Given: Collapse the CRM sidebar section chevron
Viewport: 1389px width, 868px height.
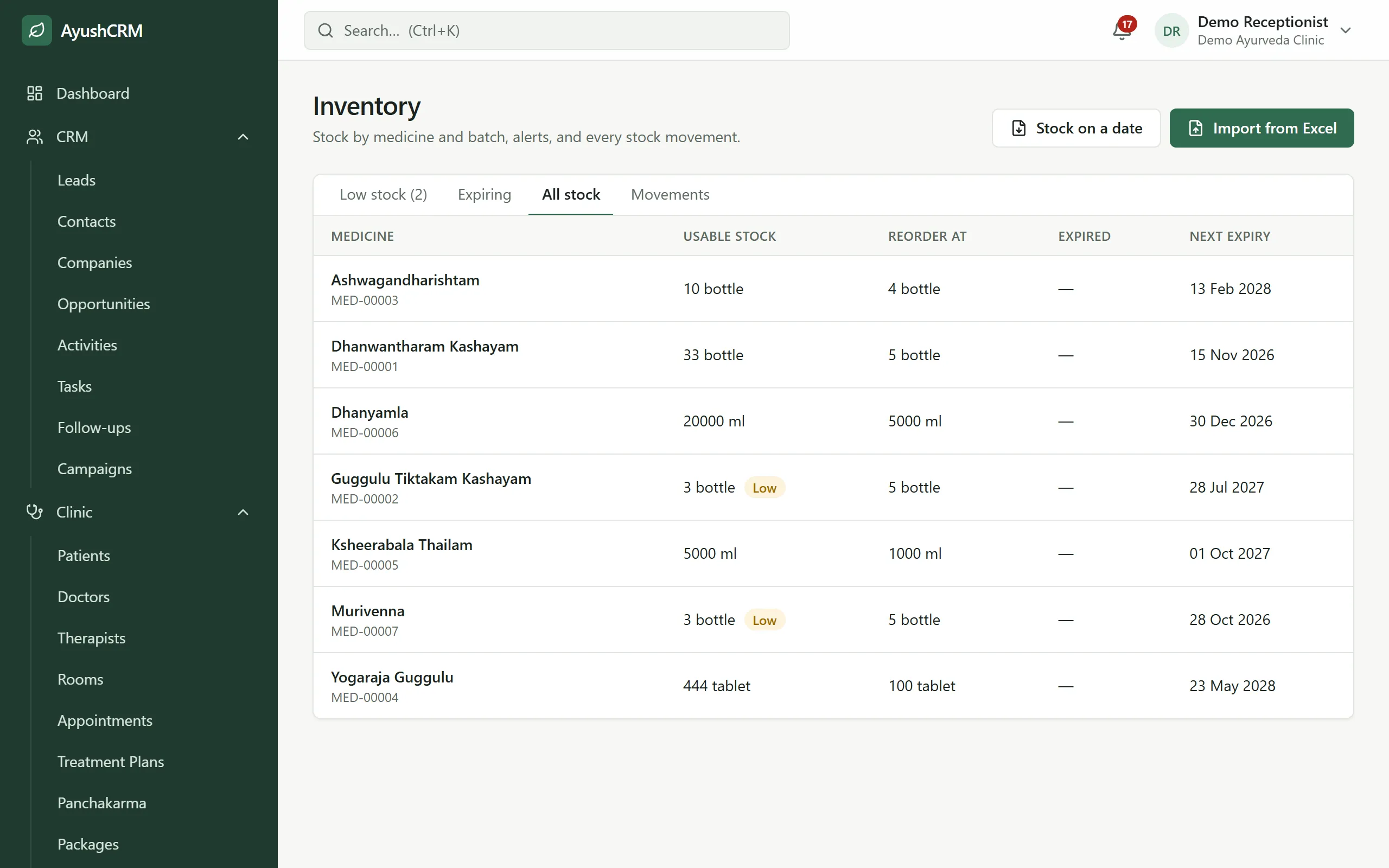Looking at the screenshot, I should [x=244, y=137].
